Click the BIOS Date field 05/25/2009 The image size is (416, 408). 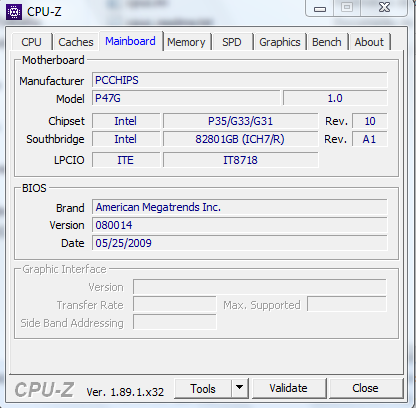pos(240,243)
